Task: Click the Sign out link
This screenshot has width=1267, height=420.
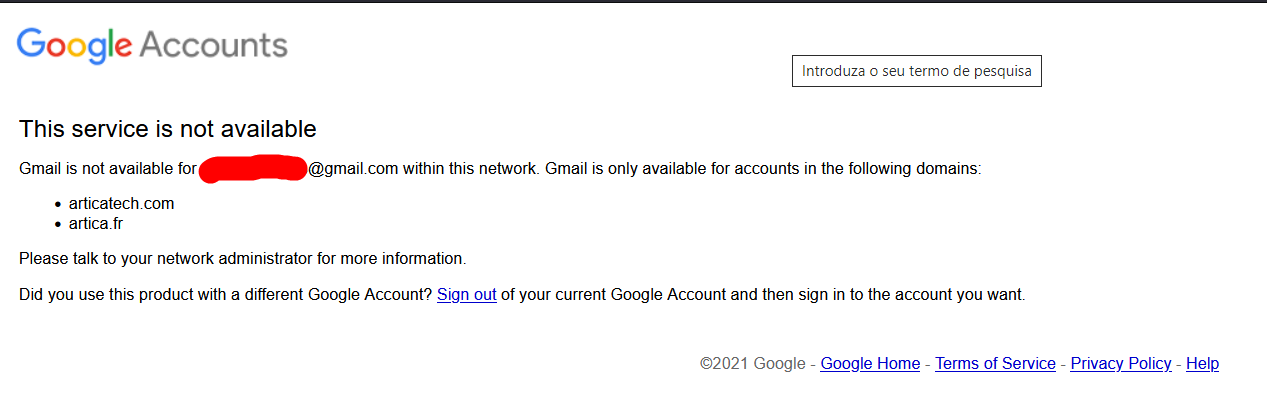Action: tap(466, 295)
